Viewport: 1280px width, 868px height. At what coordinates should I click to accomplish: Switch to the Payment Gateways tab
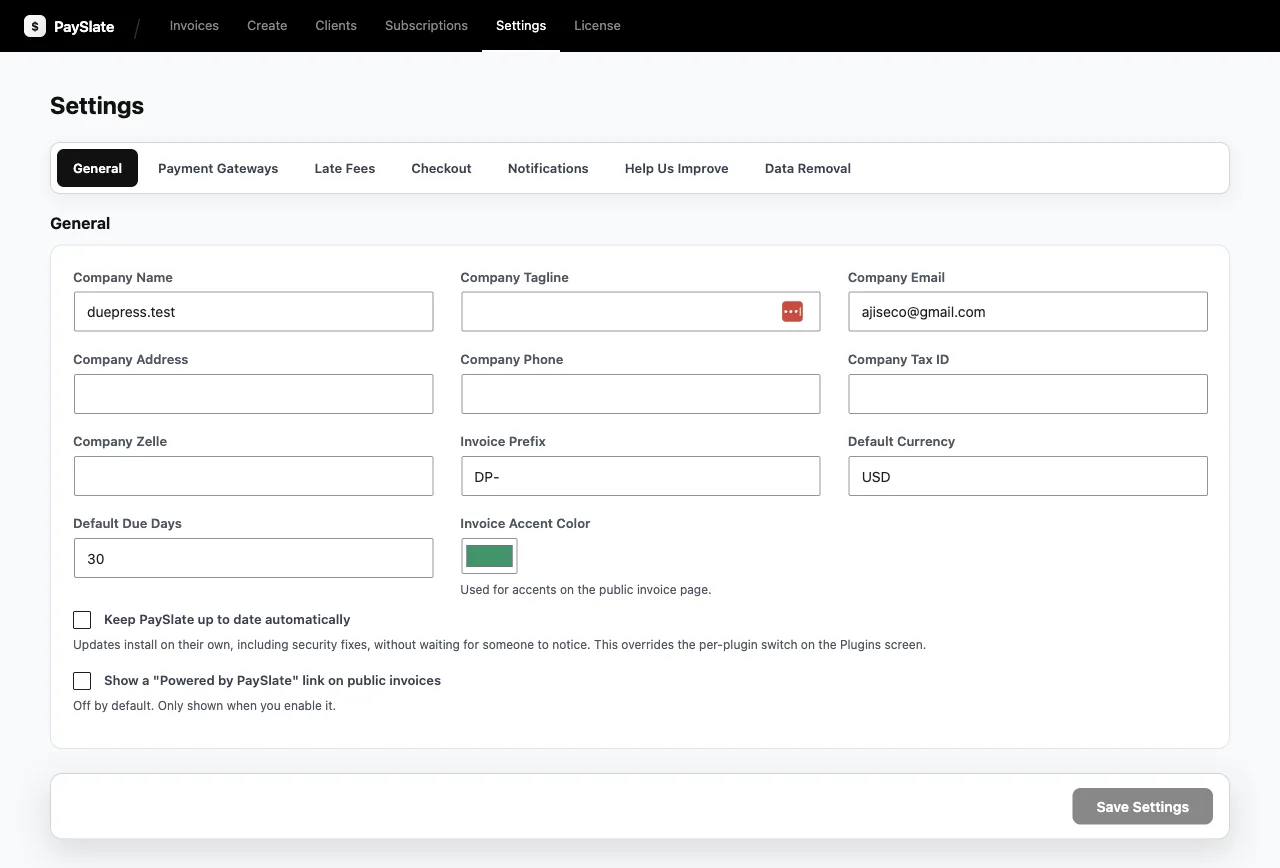[x=218, y=168]
